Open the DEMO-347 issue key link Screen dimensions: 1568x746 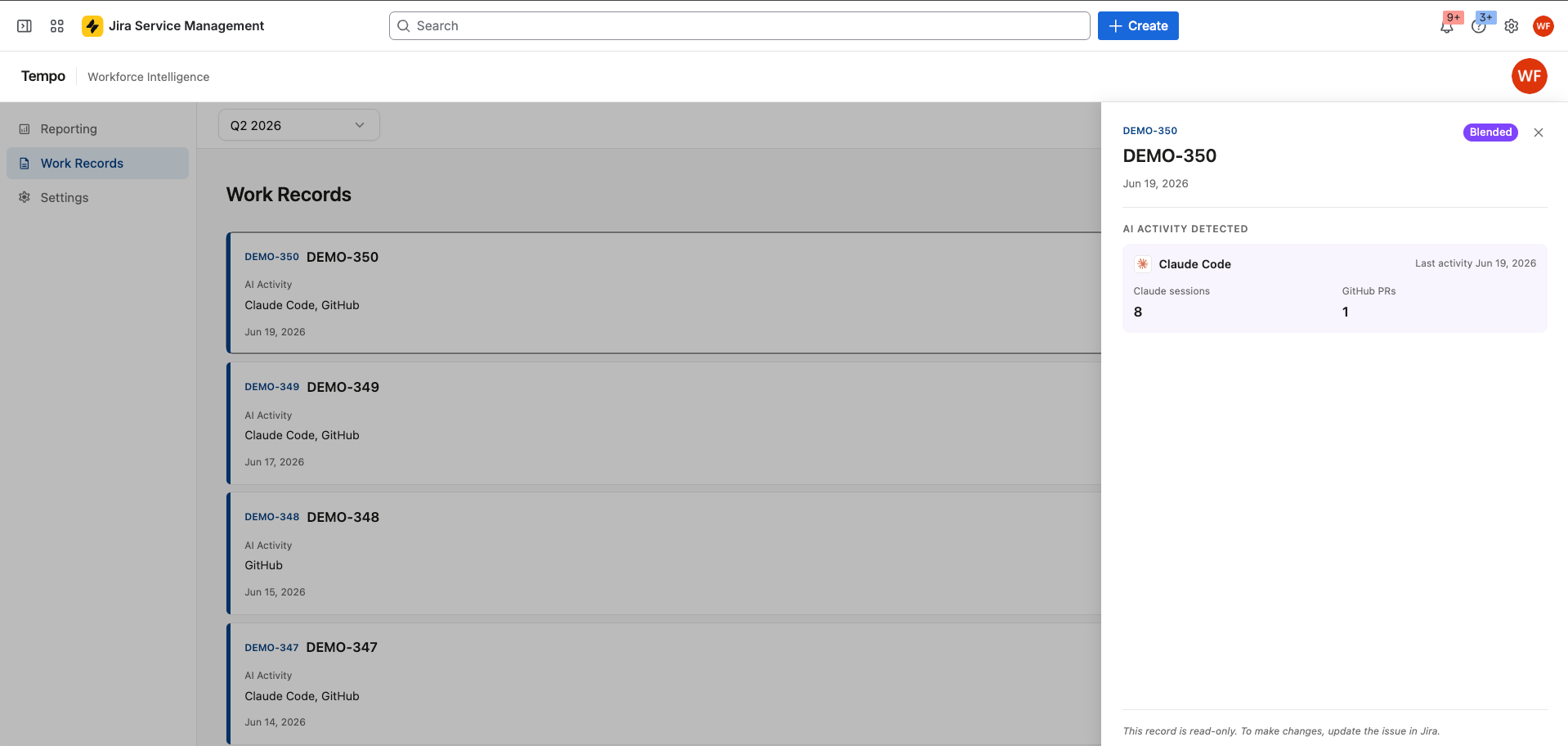272,648
